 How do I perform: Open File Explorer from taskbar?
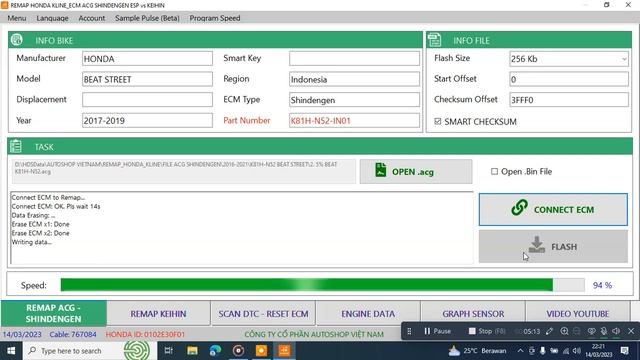pyautogui.click(x=192, y=351)
